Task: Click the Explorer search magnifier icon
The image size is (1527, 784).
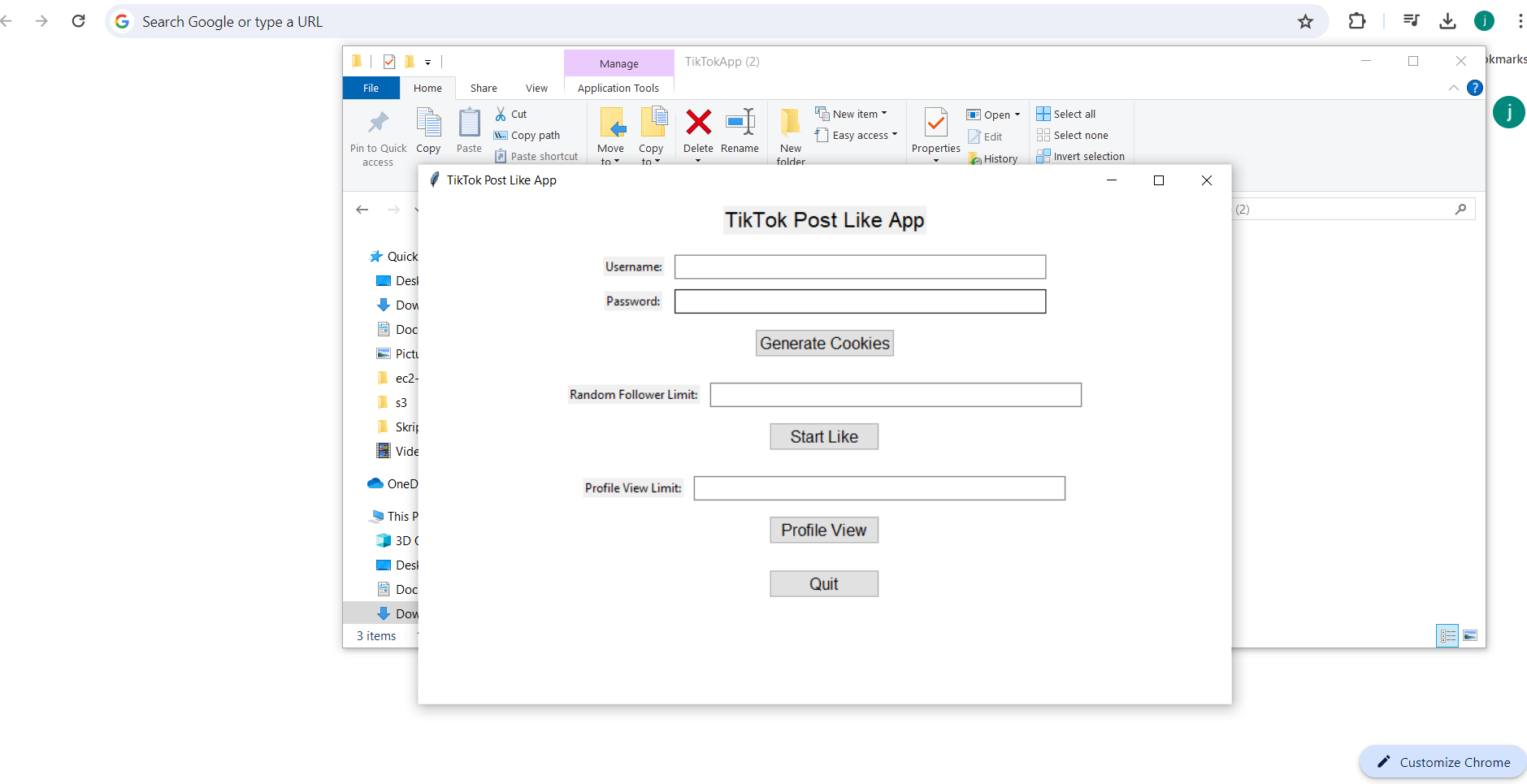Action: tap(1460, 210)
